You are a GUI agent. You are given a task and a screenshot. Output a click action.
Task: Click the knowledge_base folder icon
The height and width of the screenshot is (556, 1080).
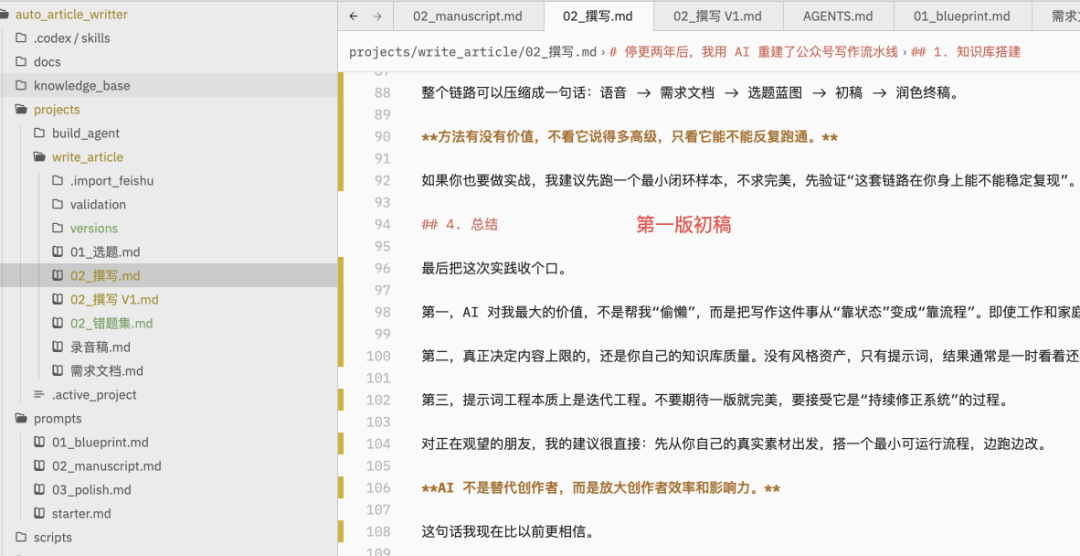coord(21,85)
